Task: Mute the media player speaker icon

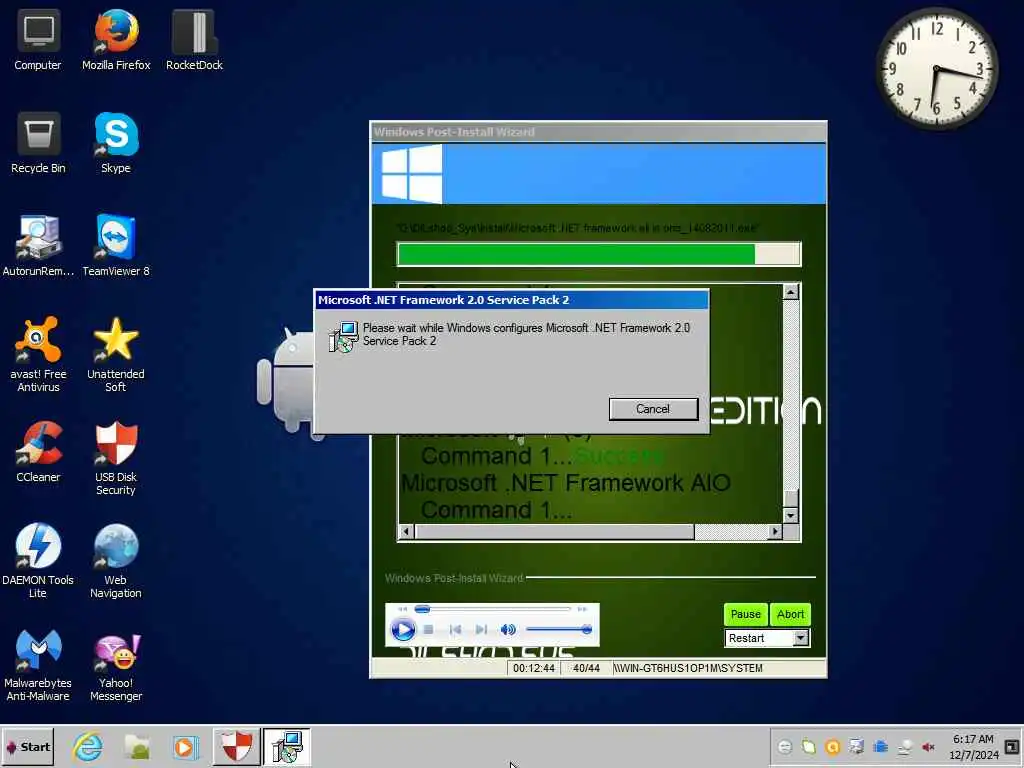Action: tap(507, 630)
